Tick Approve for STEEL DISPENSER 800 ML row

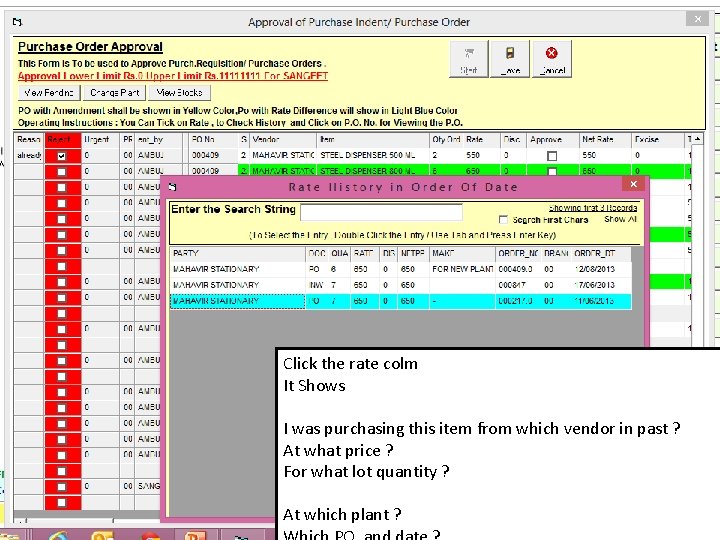552,172
